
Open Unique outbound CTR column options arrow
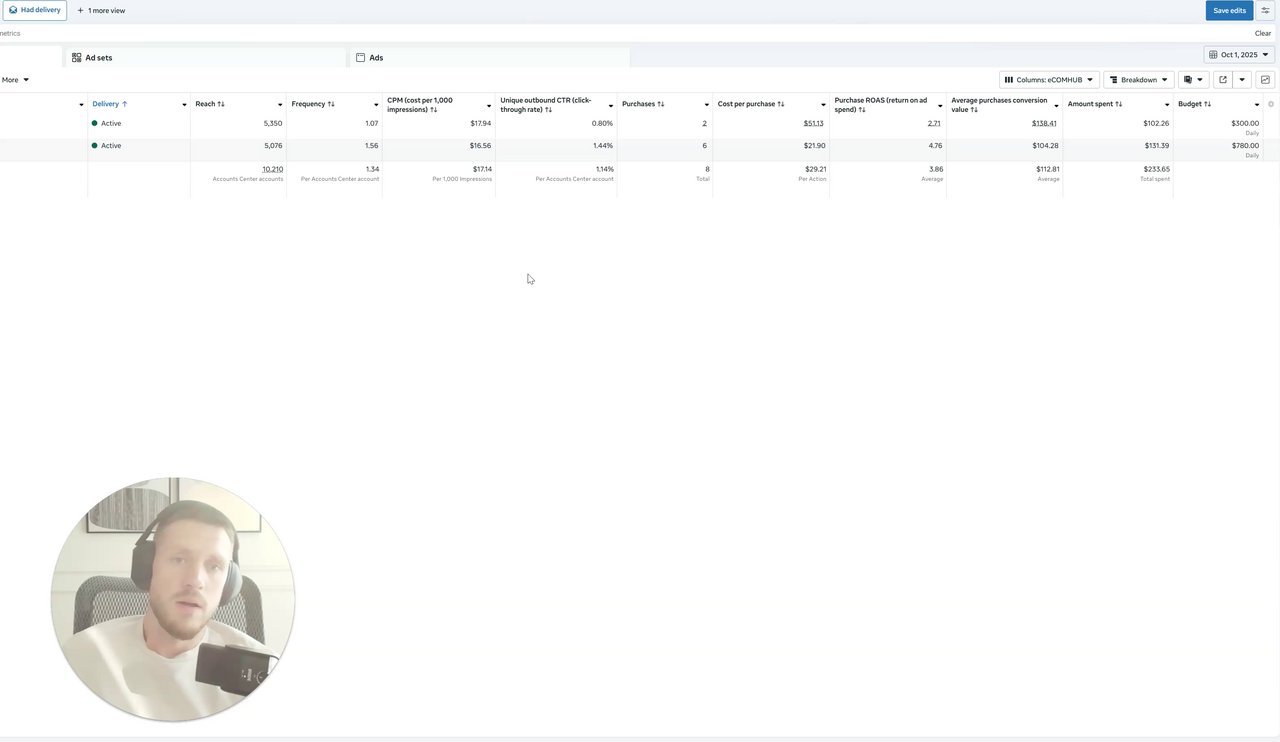point(611,105)
